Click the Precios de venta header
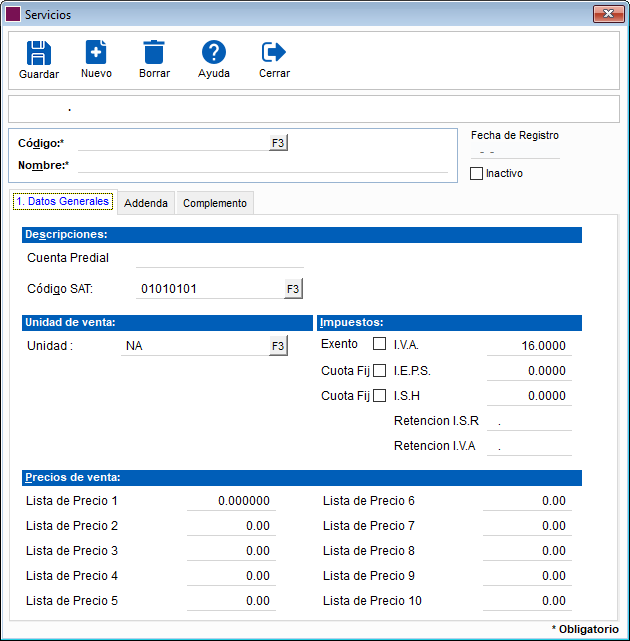Image resolution: width=630 pixels, height=641 pixels. click(302, 477)
